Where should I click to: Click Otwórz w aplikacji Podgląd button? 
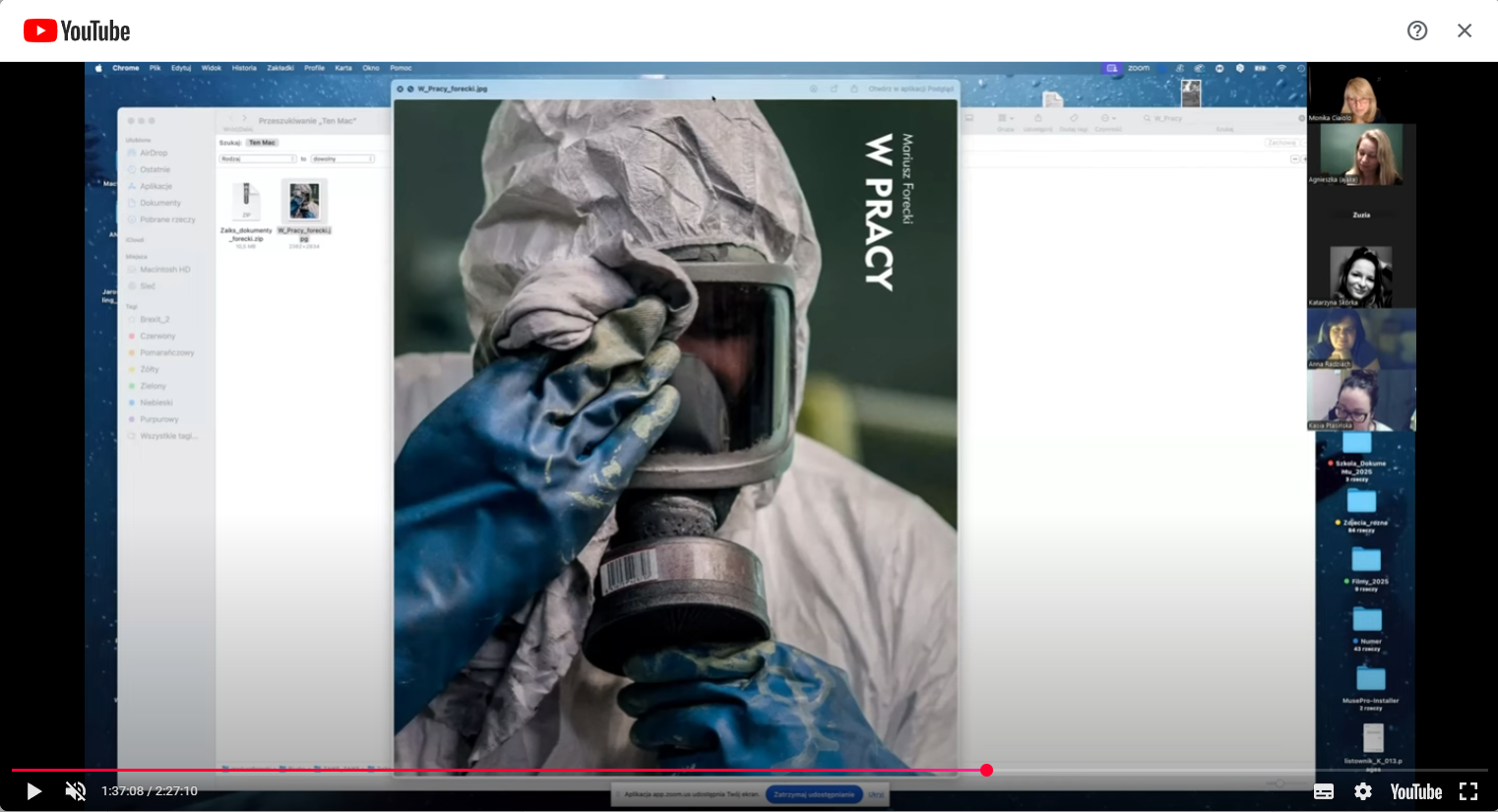click(x=911, y=89)
